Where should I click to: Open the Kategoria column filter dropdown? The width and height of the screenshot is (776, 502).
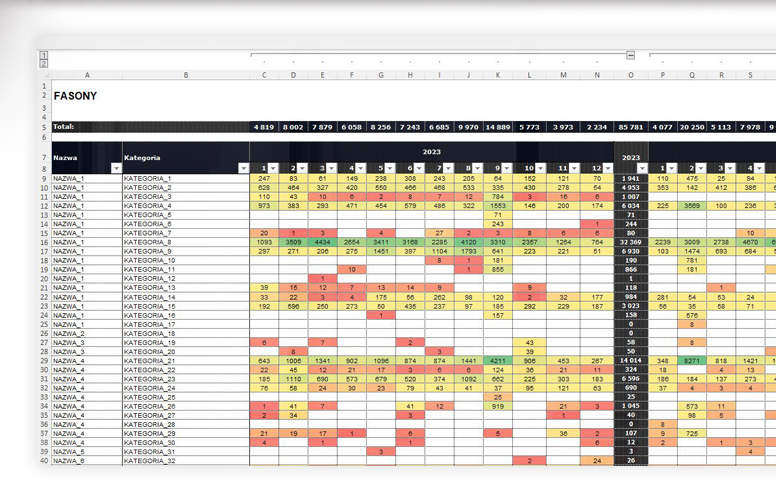pyautogui.click(x=243, y=169)
